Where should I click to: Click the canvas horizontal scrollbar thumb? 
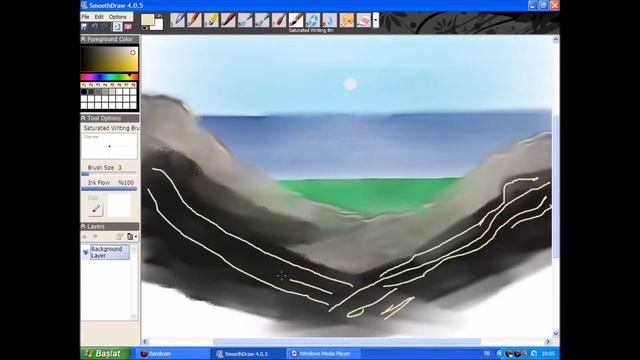point(347,341)
